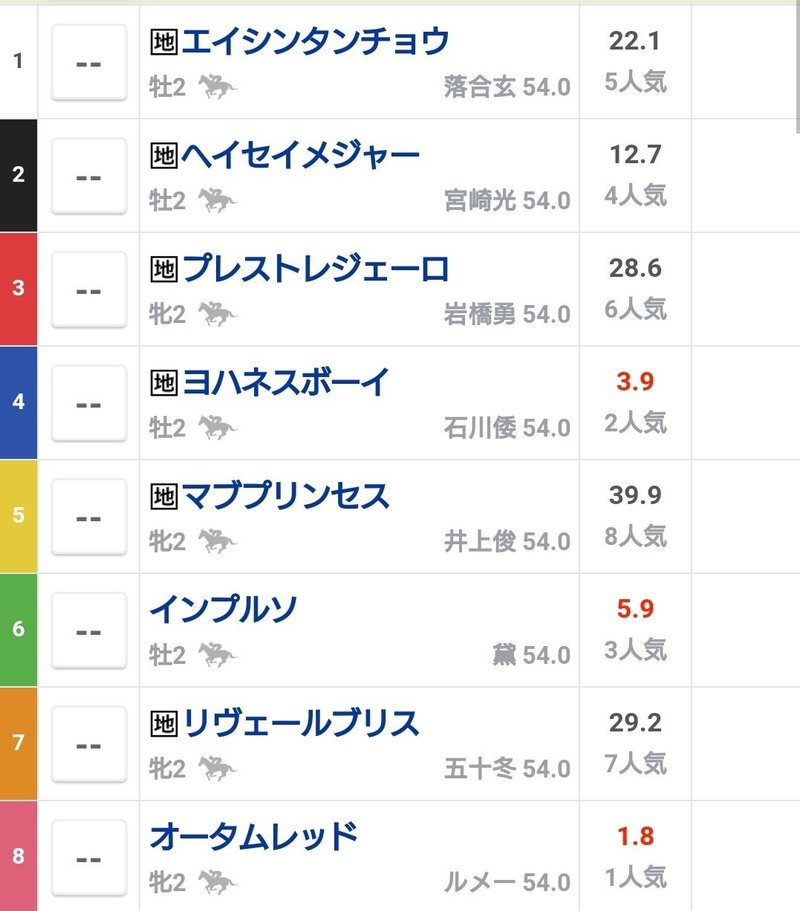Click blue gate number 4 cell
Viewport: 800px width, 911px height.
(19, 402)
